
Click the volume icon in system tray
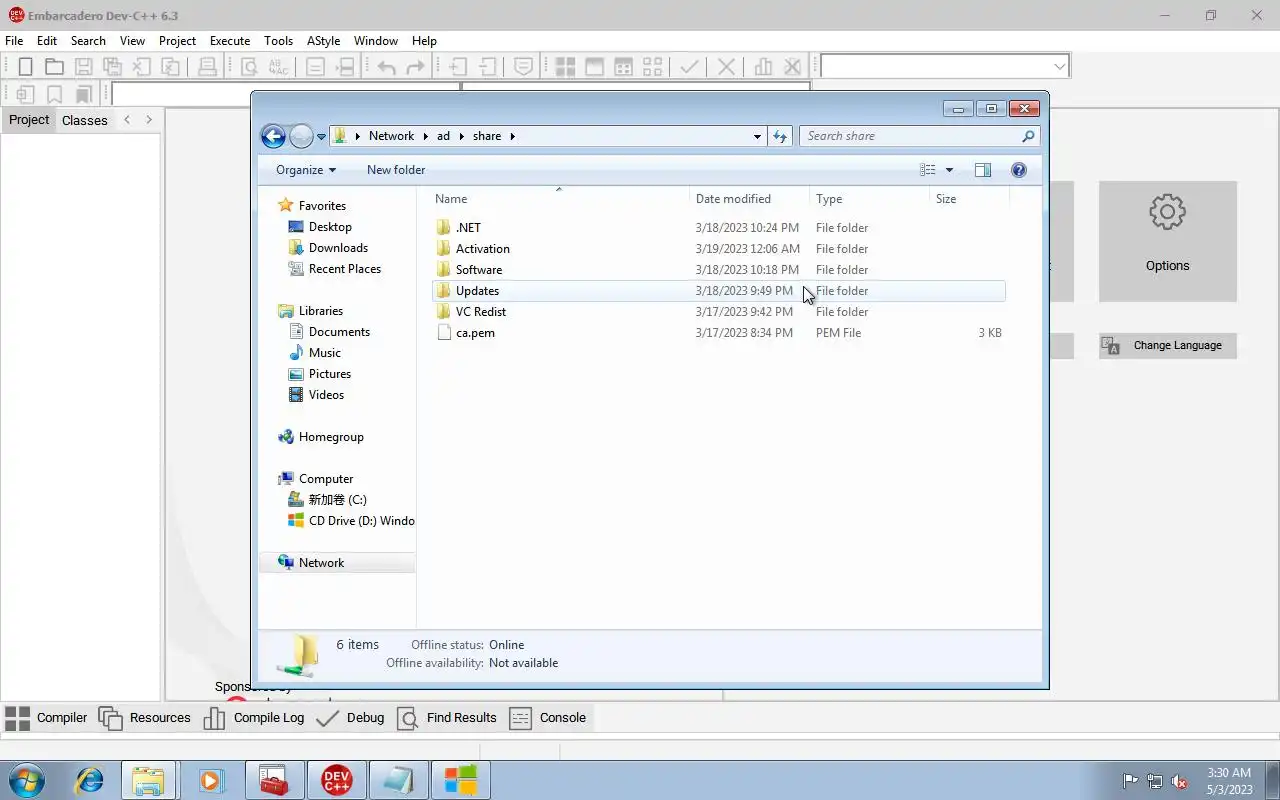point(1179,781)
